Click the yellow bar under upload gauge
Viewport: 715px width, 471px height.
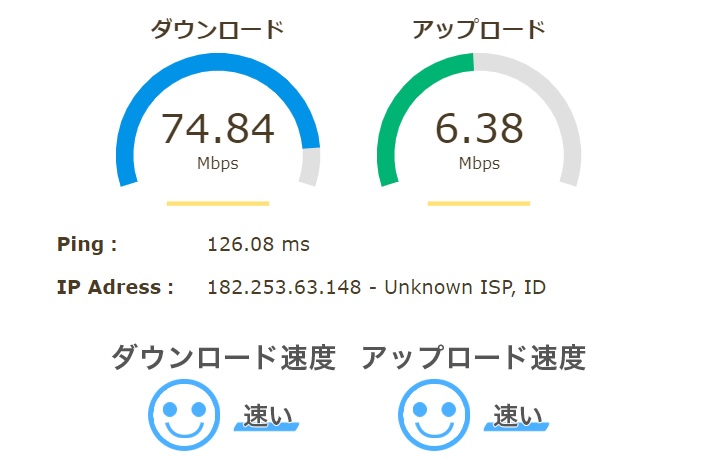coord(479,203)
